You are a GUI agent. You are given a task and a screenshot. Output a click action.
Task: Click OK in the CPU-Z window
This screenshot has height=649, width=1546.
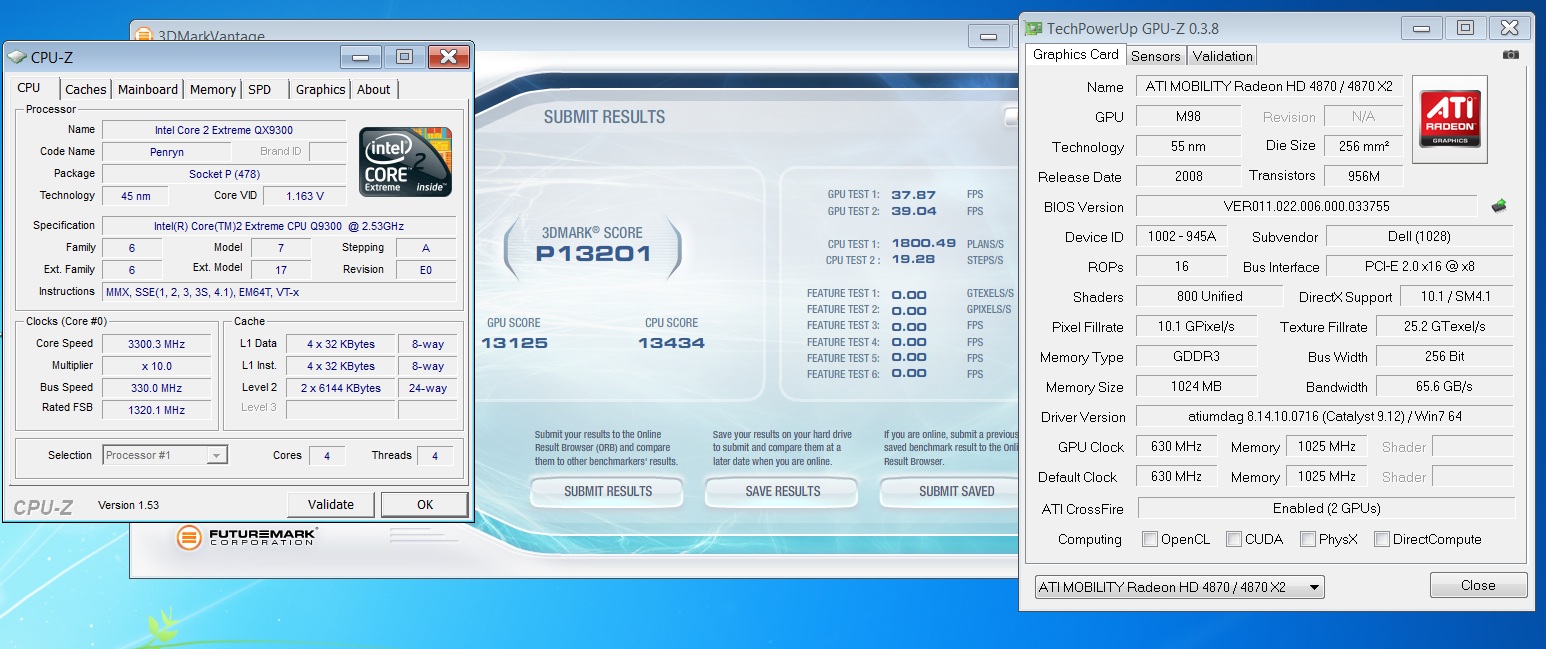pyautogui.click(x=425, y=504)
